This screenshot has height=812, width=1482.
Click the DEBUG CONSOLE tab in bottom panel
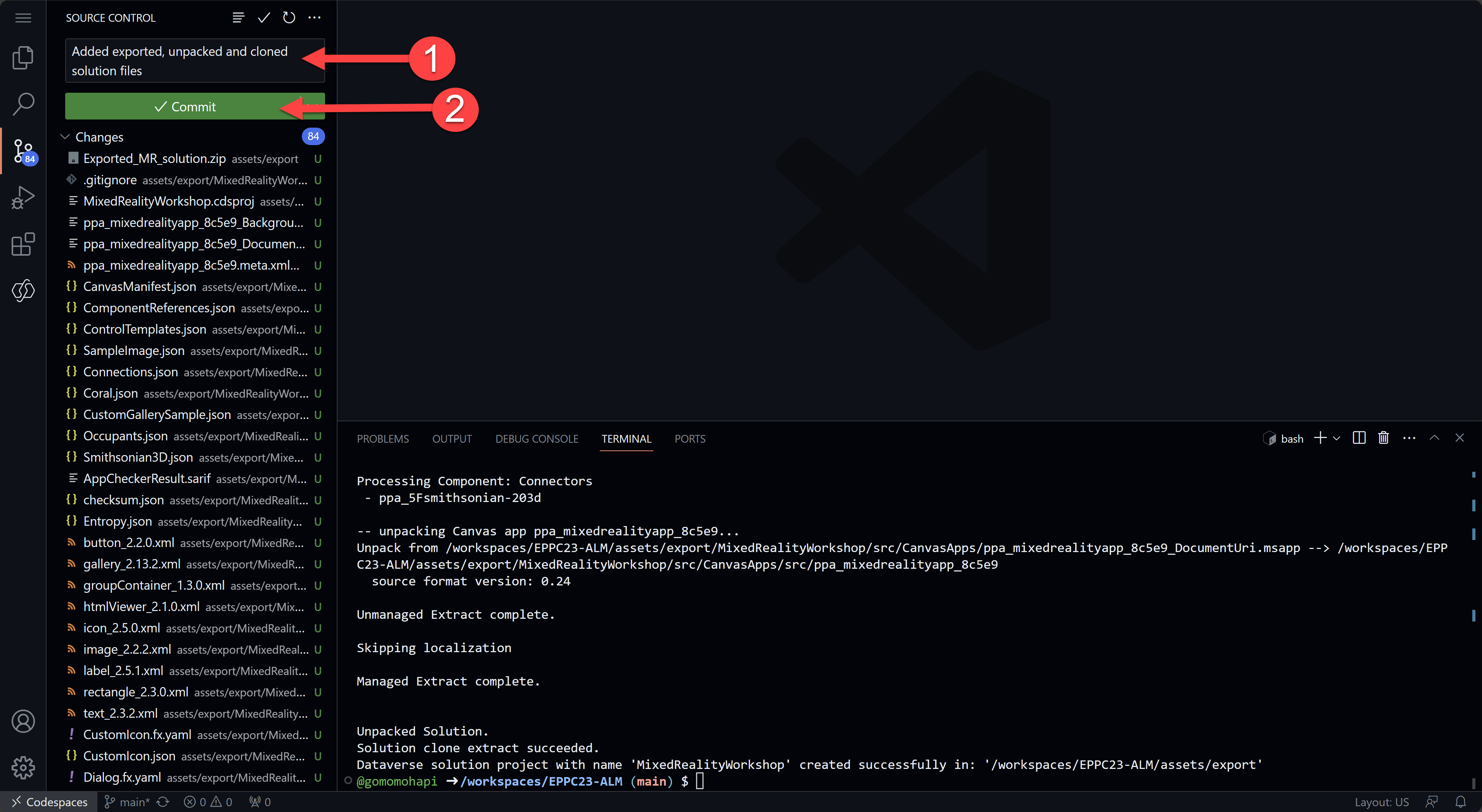[x=537, y=438]
